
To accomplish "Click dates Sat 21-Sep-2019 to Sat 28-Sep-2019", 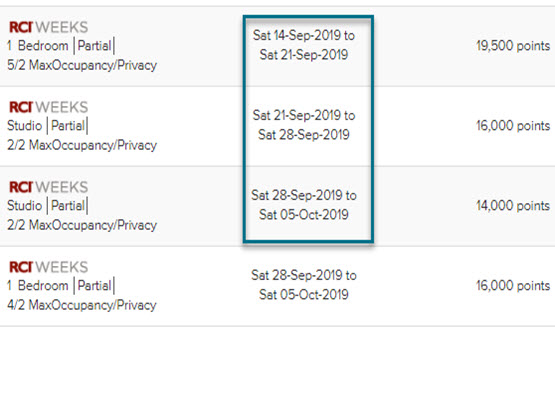I will [304, 125].
